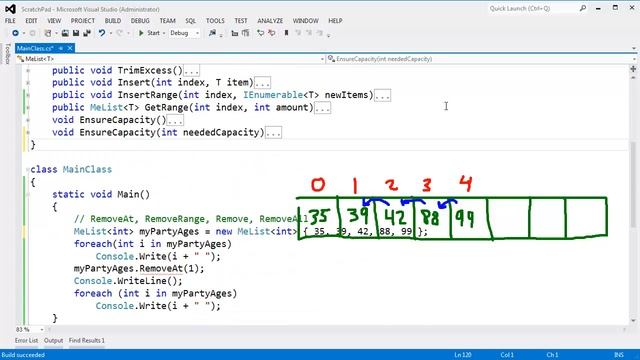Open the SQL menu
640x360 pixels.
click(190, 21)
